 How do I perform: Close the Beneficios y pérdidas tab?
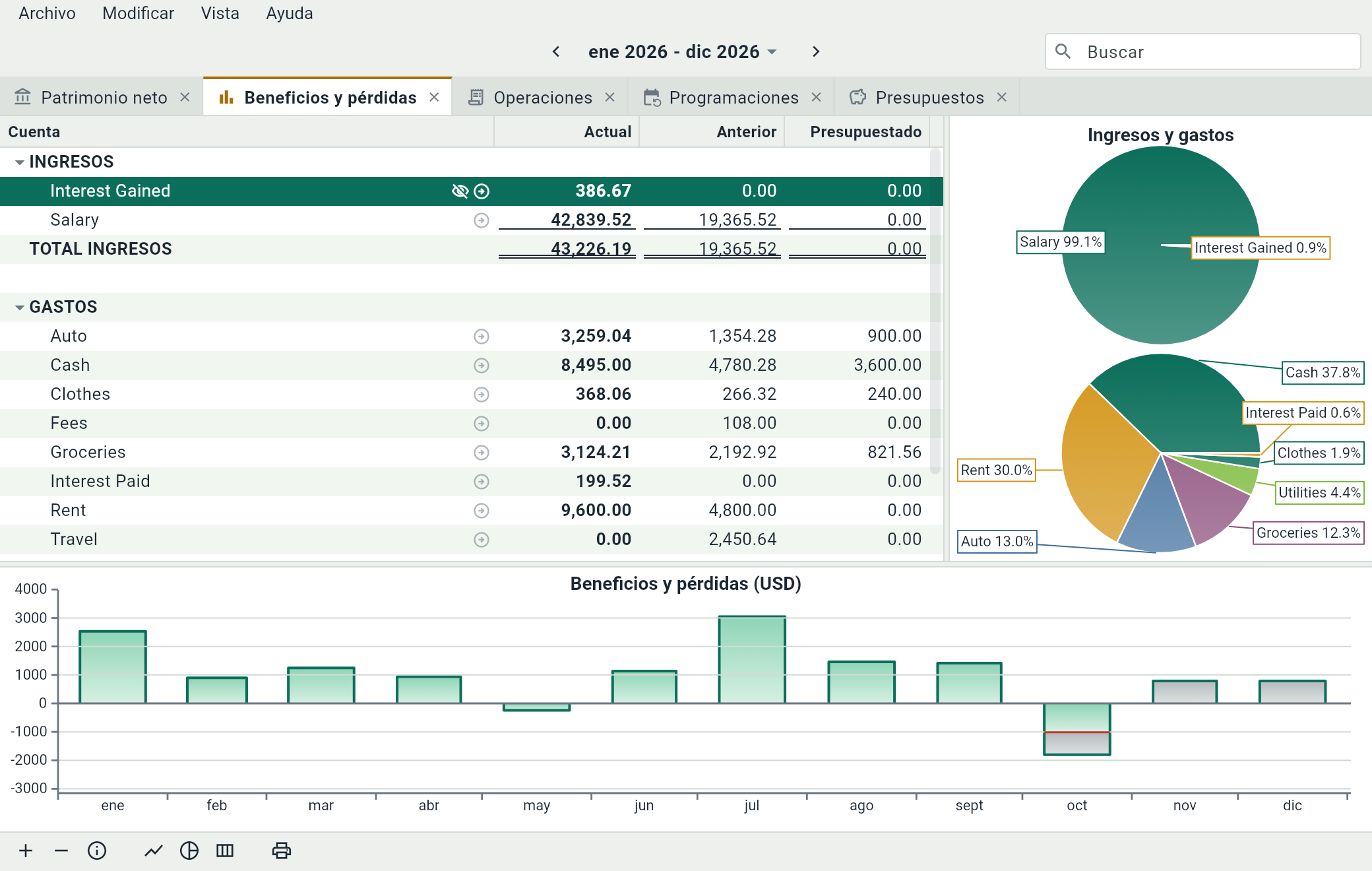(434, 97)
